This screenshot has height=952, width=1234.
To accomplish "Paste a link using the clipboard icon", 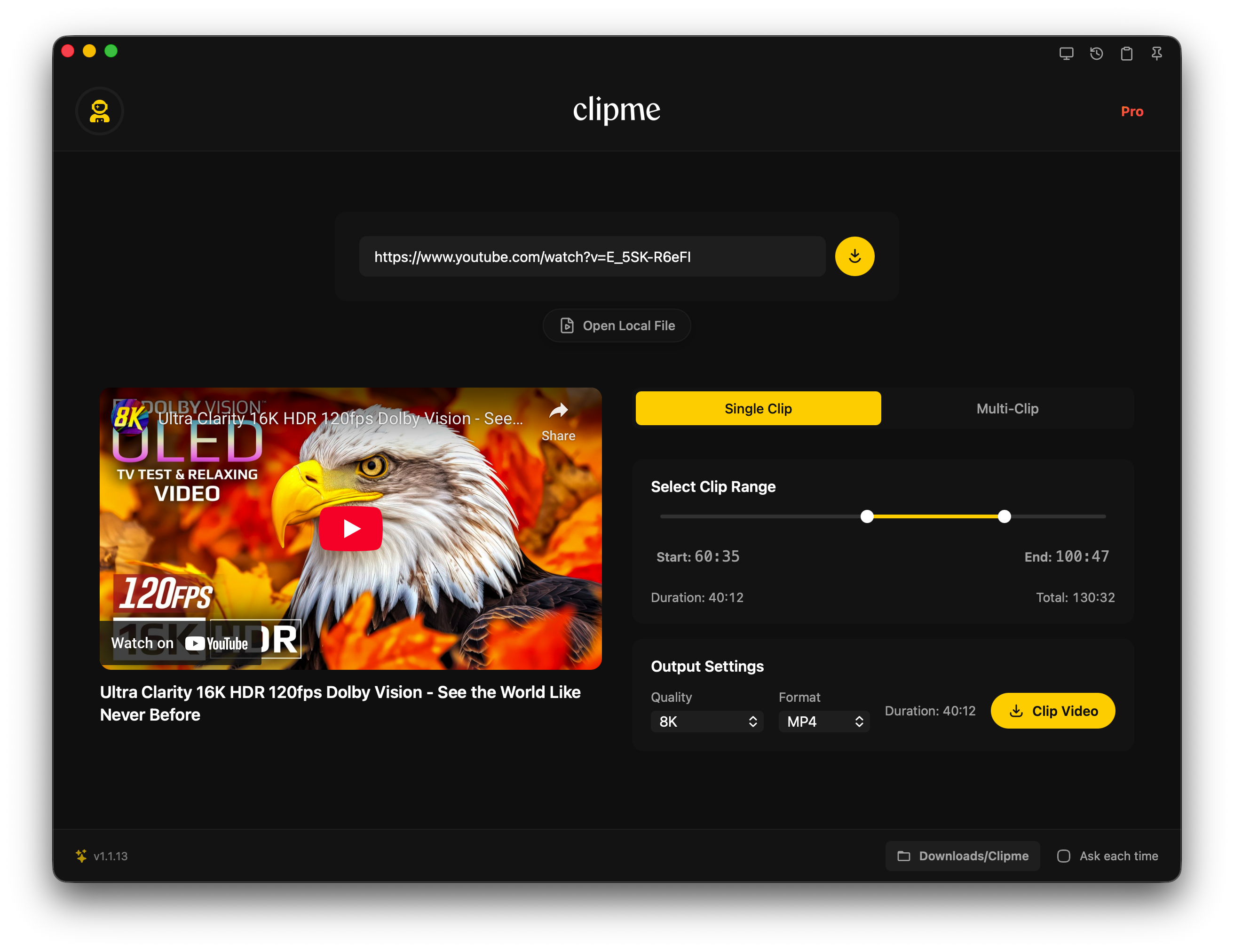I will 1127,53.
